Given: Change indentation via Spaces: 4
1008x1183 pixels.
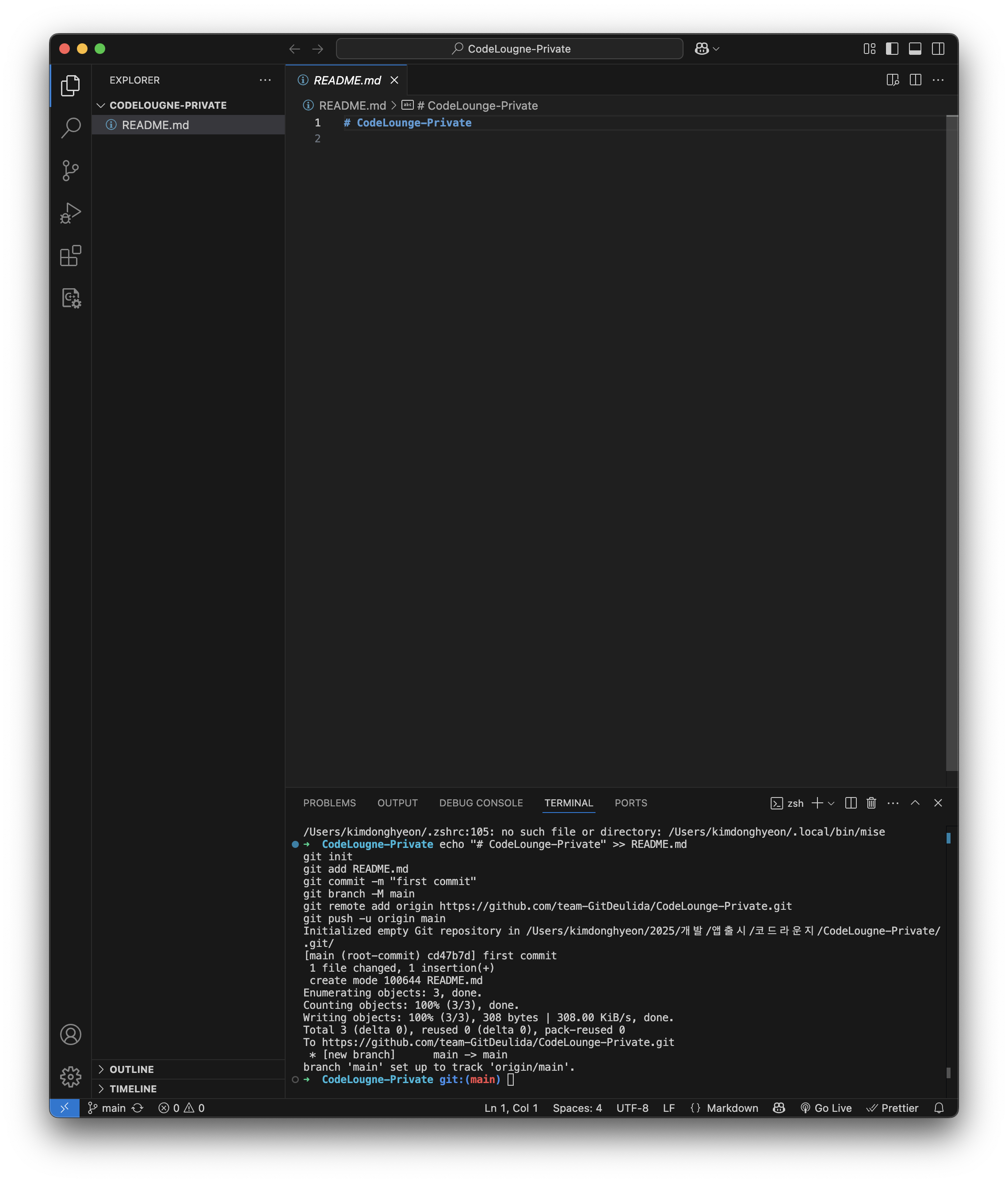Looking at the screenshot, I should tap(577, 1108).
